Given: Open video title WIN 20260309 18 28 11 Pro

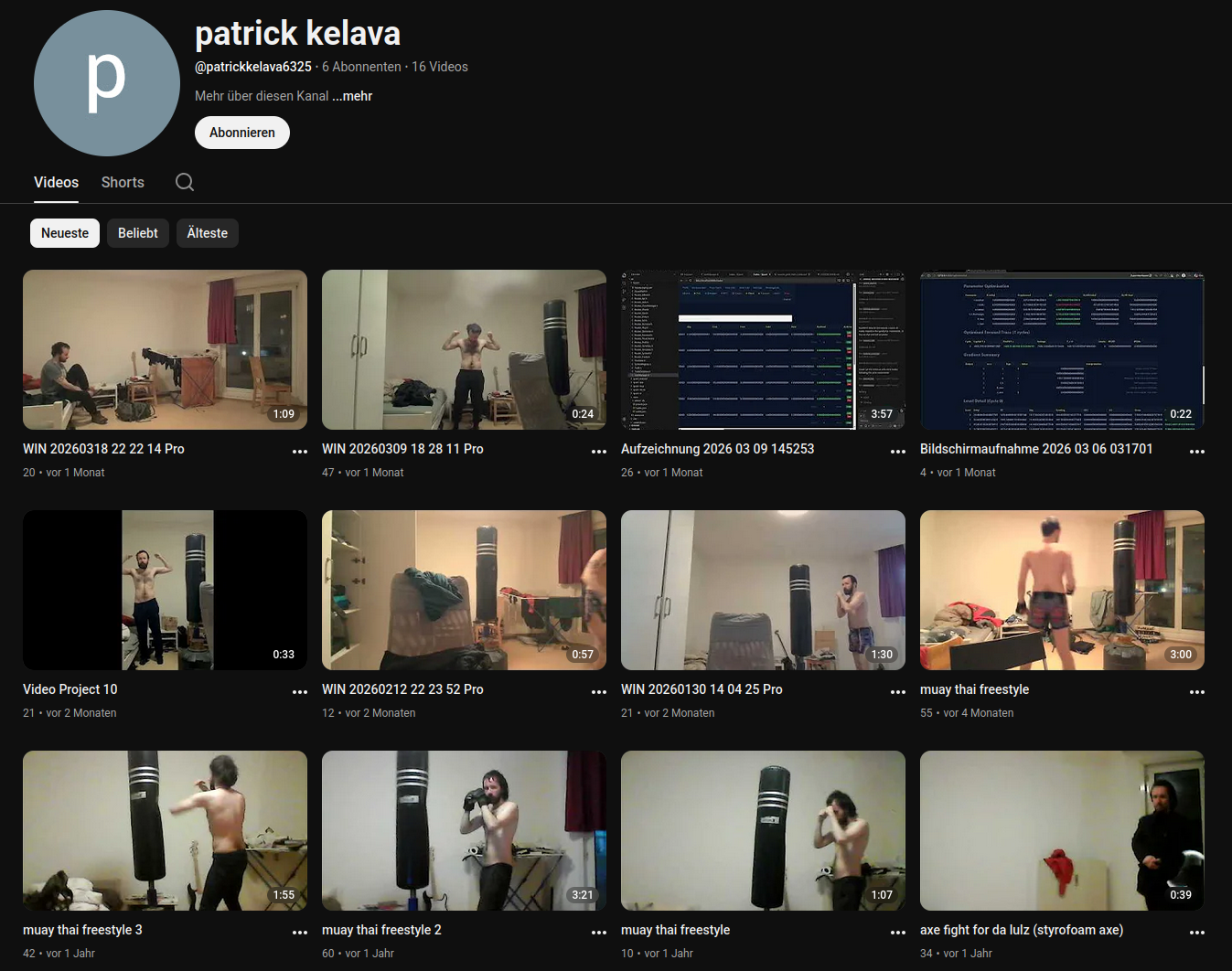Looking at the screenshot, I should 402,449.
